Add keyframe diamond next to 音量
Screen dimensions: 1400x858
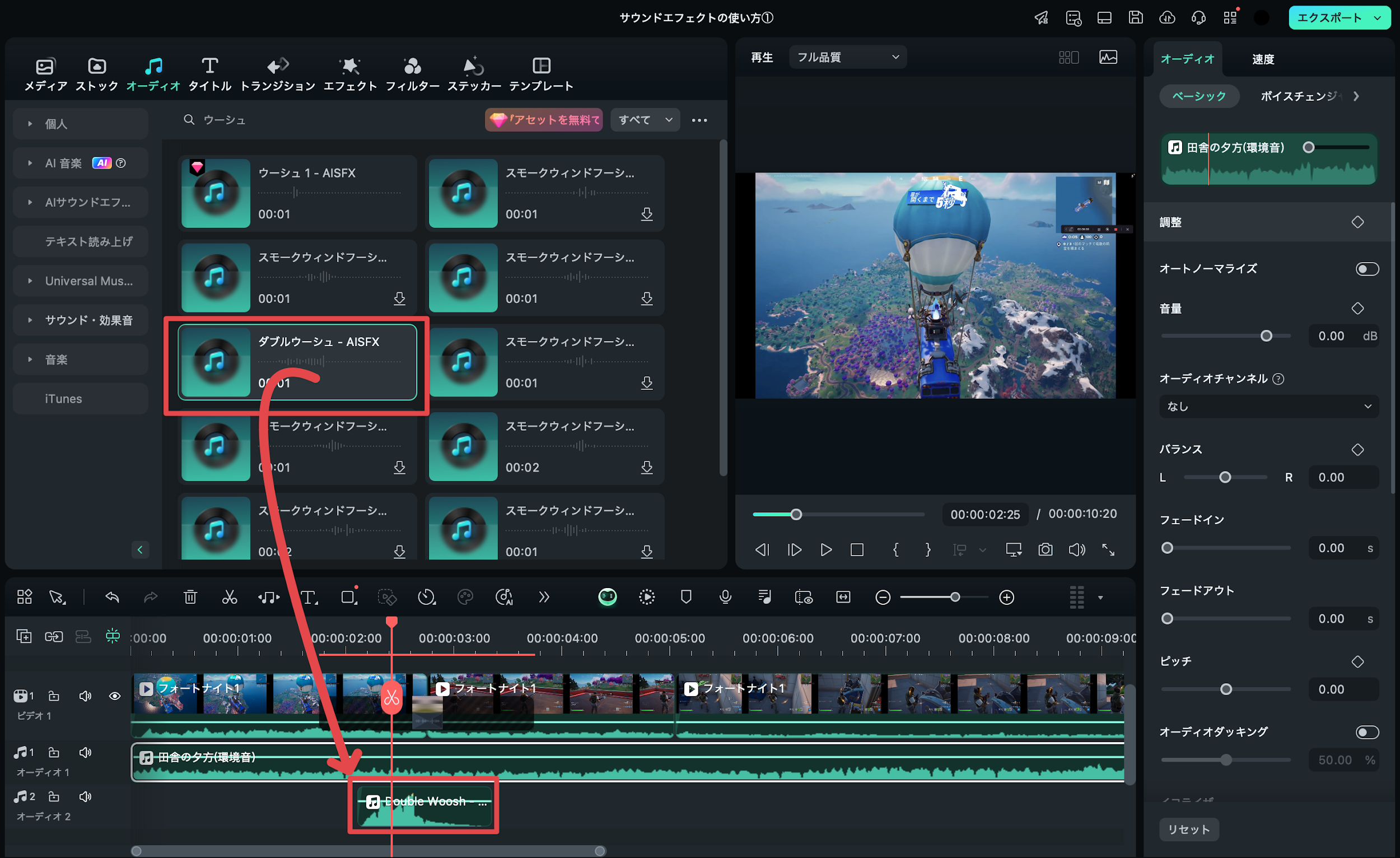[x=1357, y=309]
